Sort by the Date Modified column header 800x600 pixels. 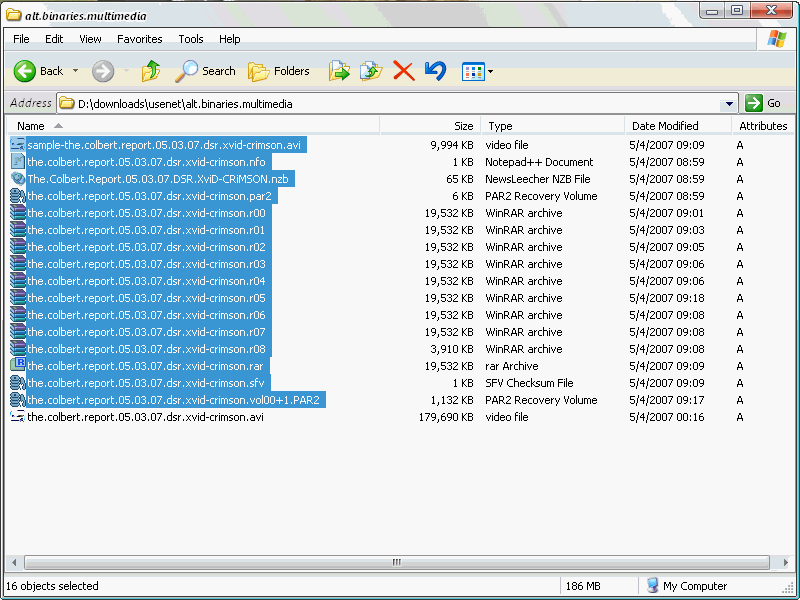tap(678, 126)
